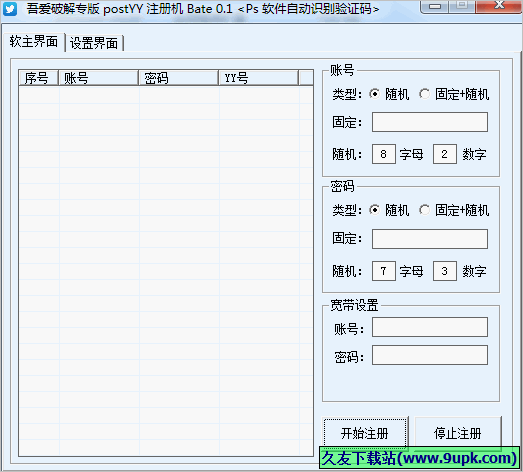Minimize the postYY window

click(435, 6)
